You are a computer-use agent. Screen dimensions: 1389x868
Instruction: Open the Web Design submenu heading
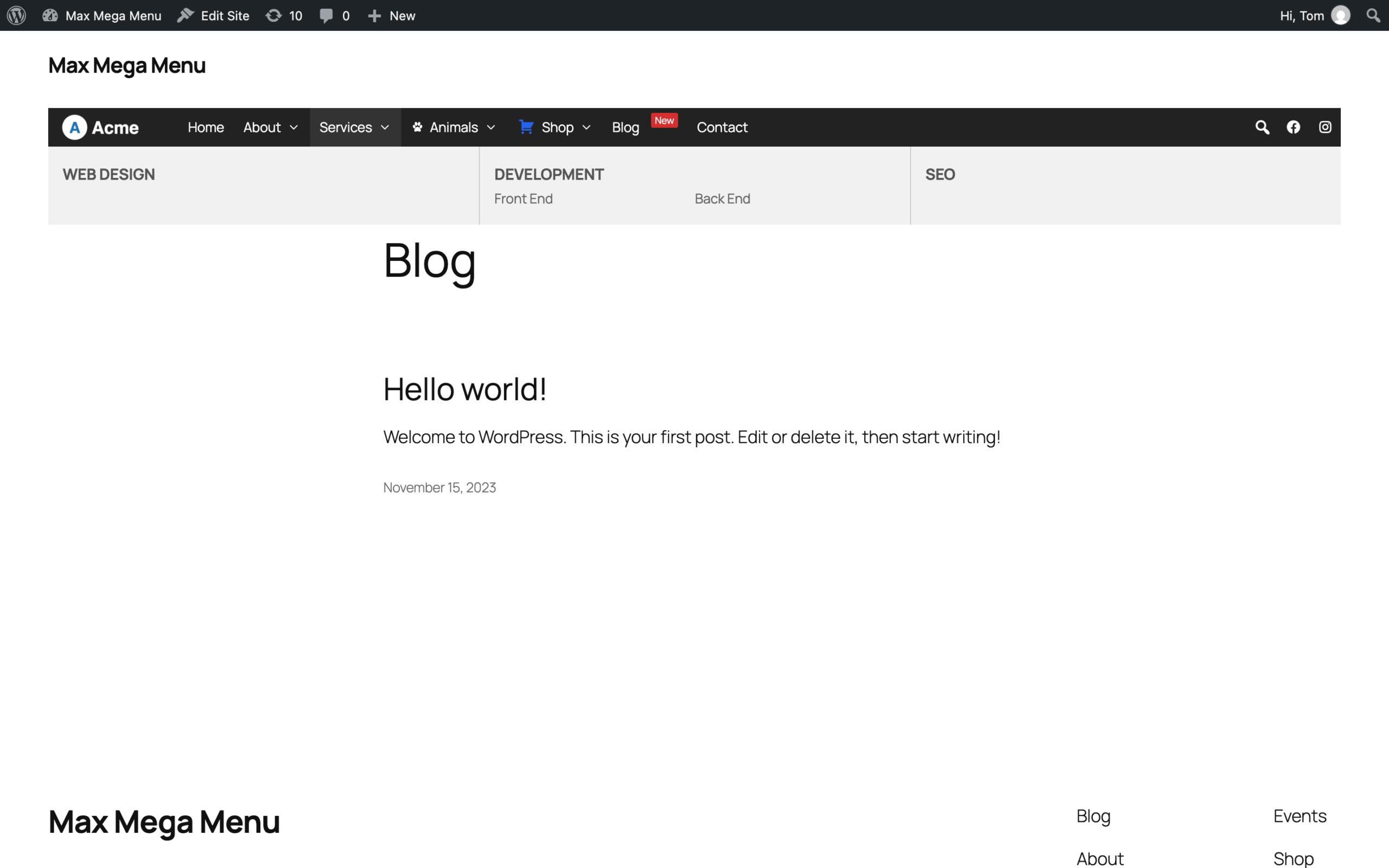[109, 174]
